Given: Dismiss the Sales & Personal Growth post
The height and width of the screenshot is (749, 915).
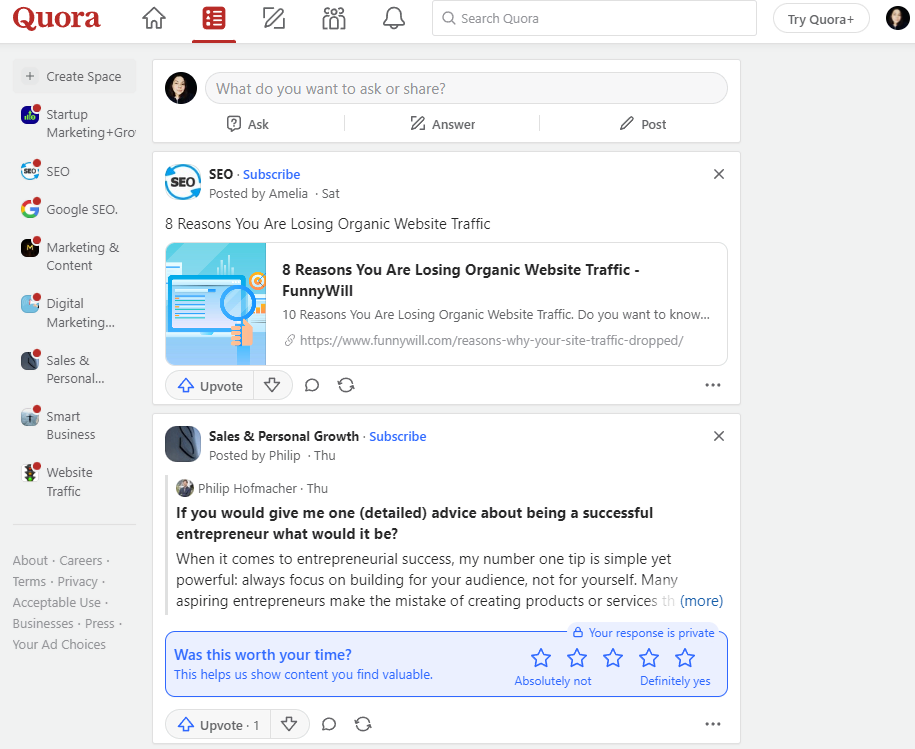Looking at the screenshot, I should (x=718, y=436).
